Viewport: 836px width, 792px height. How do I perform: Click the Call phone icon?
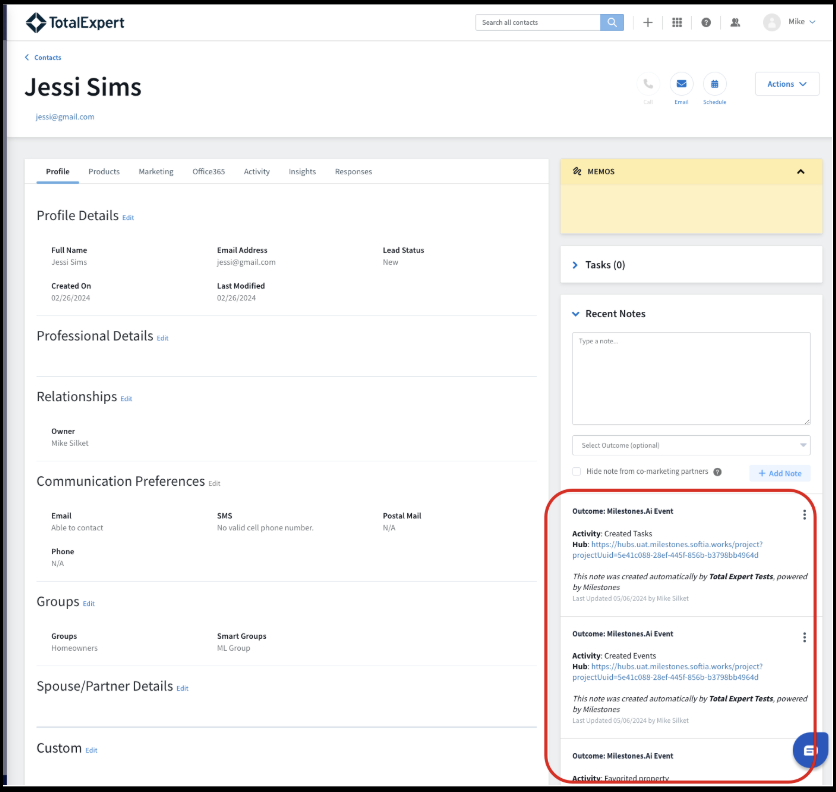[x=648, y=84]
